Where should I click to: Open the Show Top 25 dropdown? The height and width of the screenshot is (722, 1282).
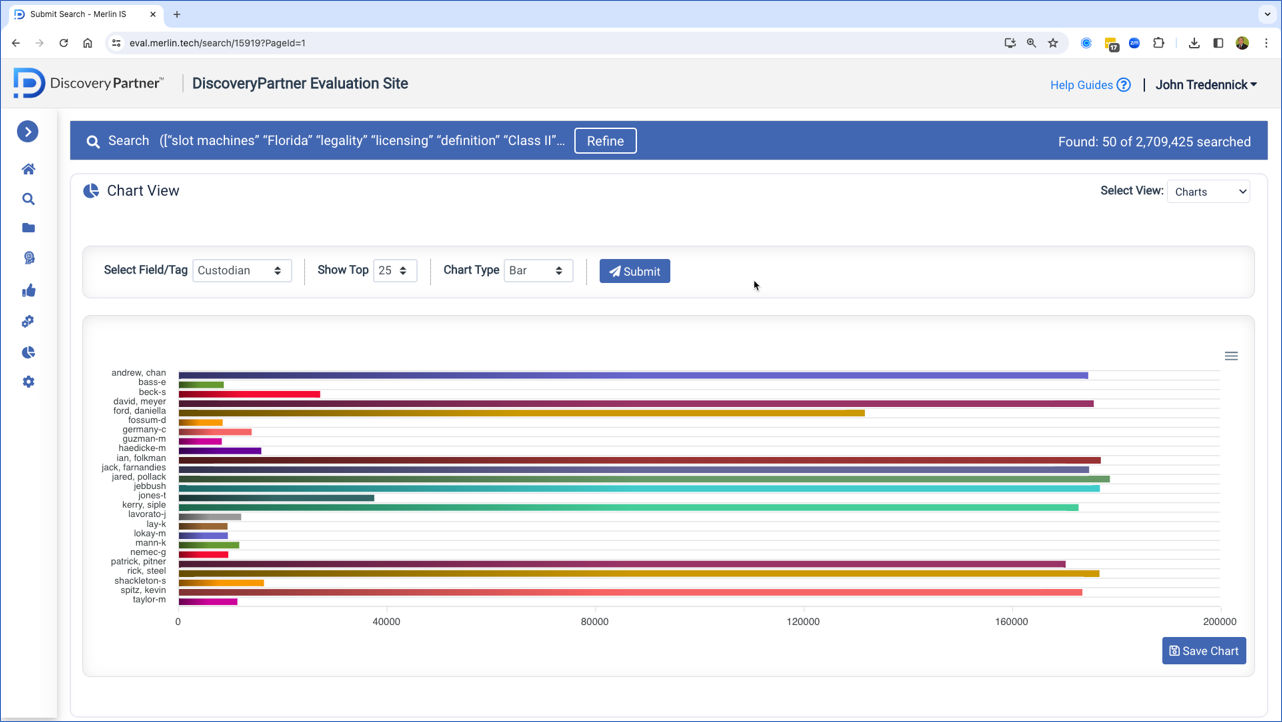(394, 271)
